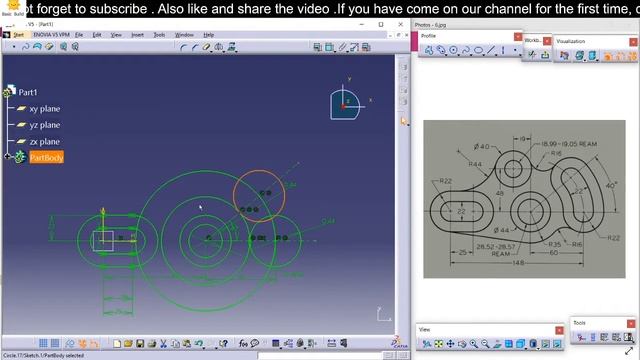
Task: Click the Rotate icon in View toolbar
Action: click(x=462, y=344)
